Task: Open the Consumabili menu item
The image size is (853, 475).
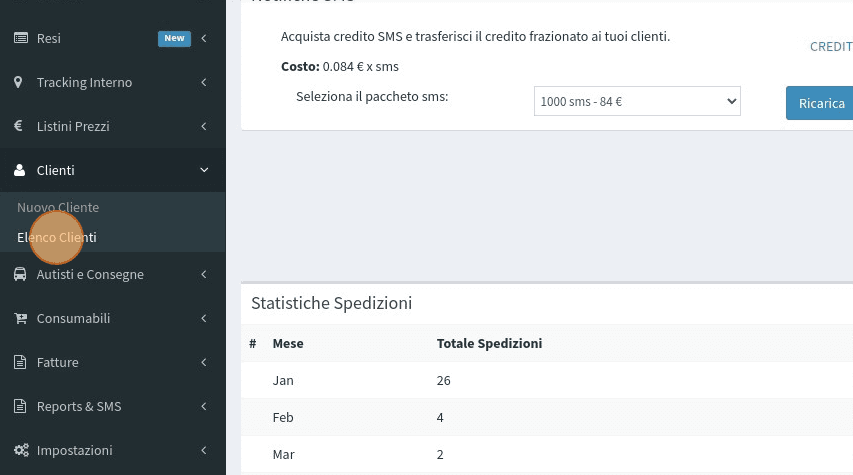Action: coord(113,318)
